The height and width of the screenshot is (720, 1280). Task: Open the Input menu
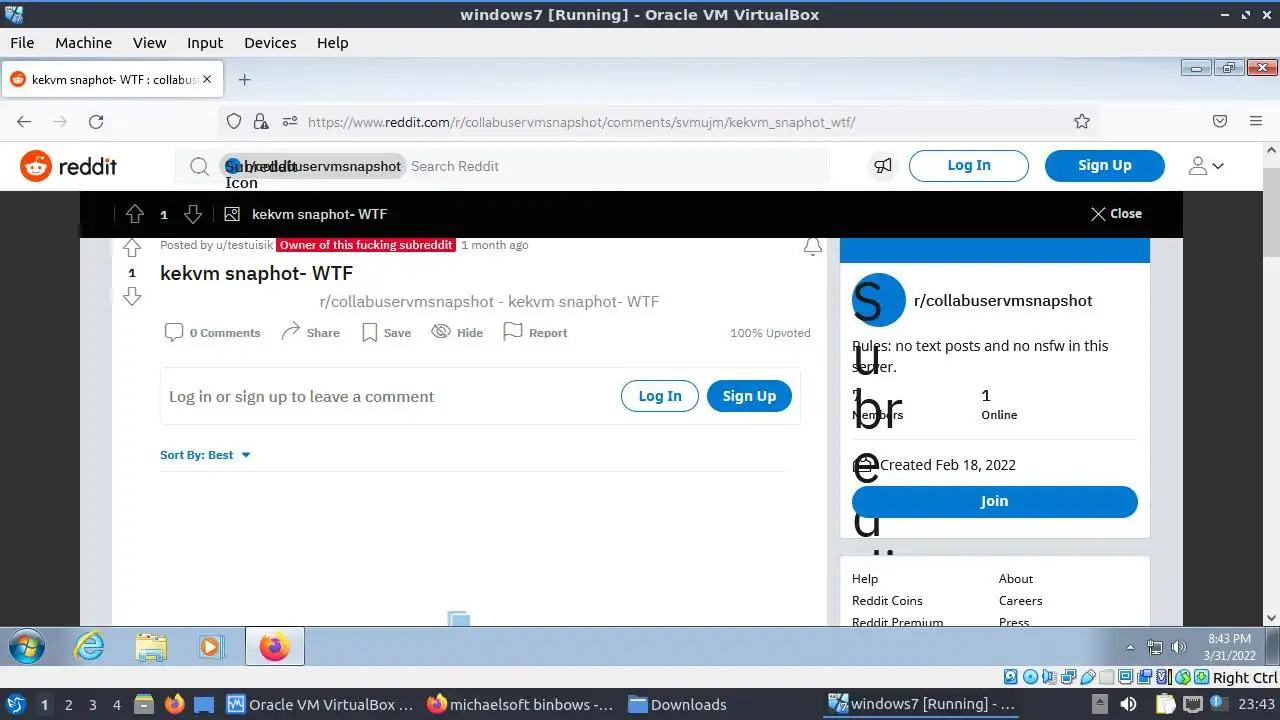coord(205,43)
